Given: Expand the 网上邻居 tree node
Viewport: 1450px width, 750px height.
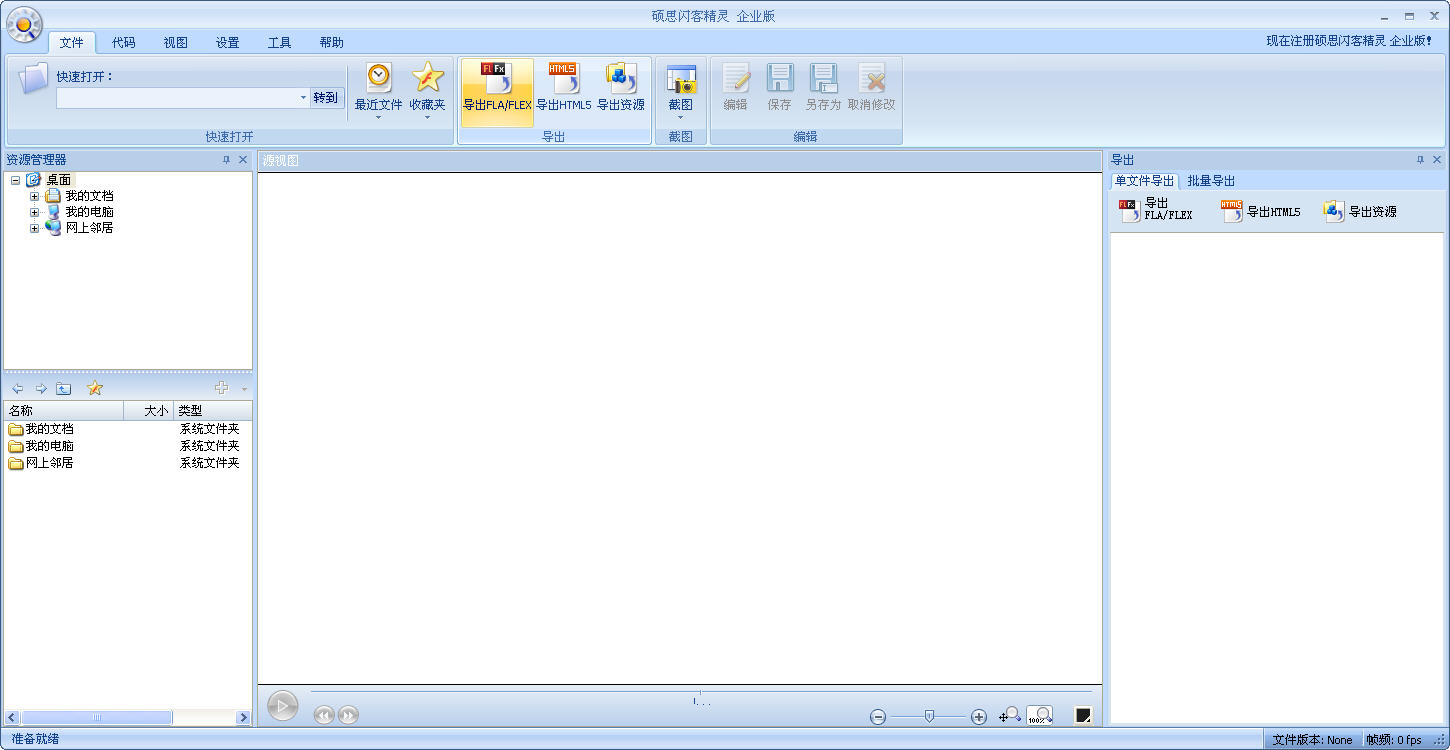Looking at the screenshot, I should tap(34, 228).
